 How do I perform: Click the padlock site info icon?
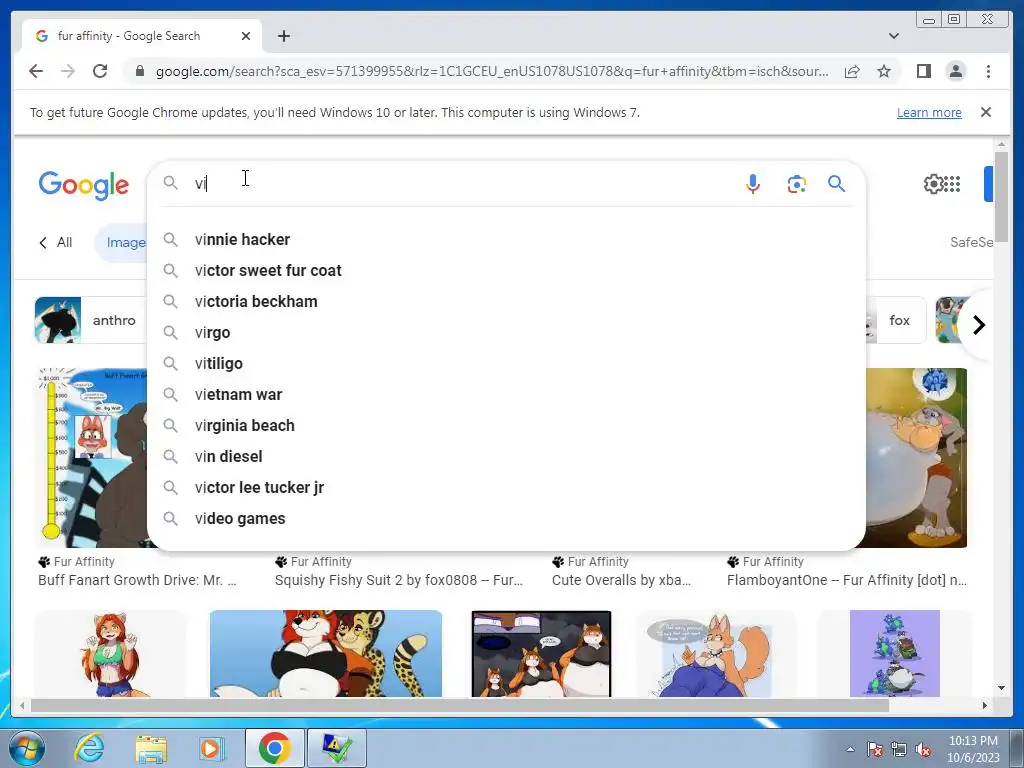tap(139, 71)
